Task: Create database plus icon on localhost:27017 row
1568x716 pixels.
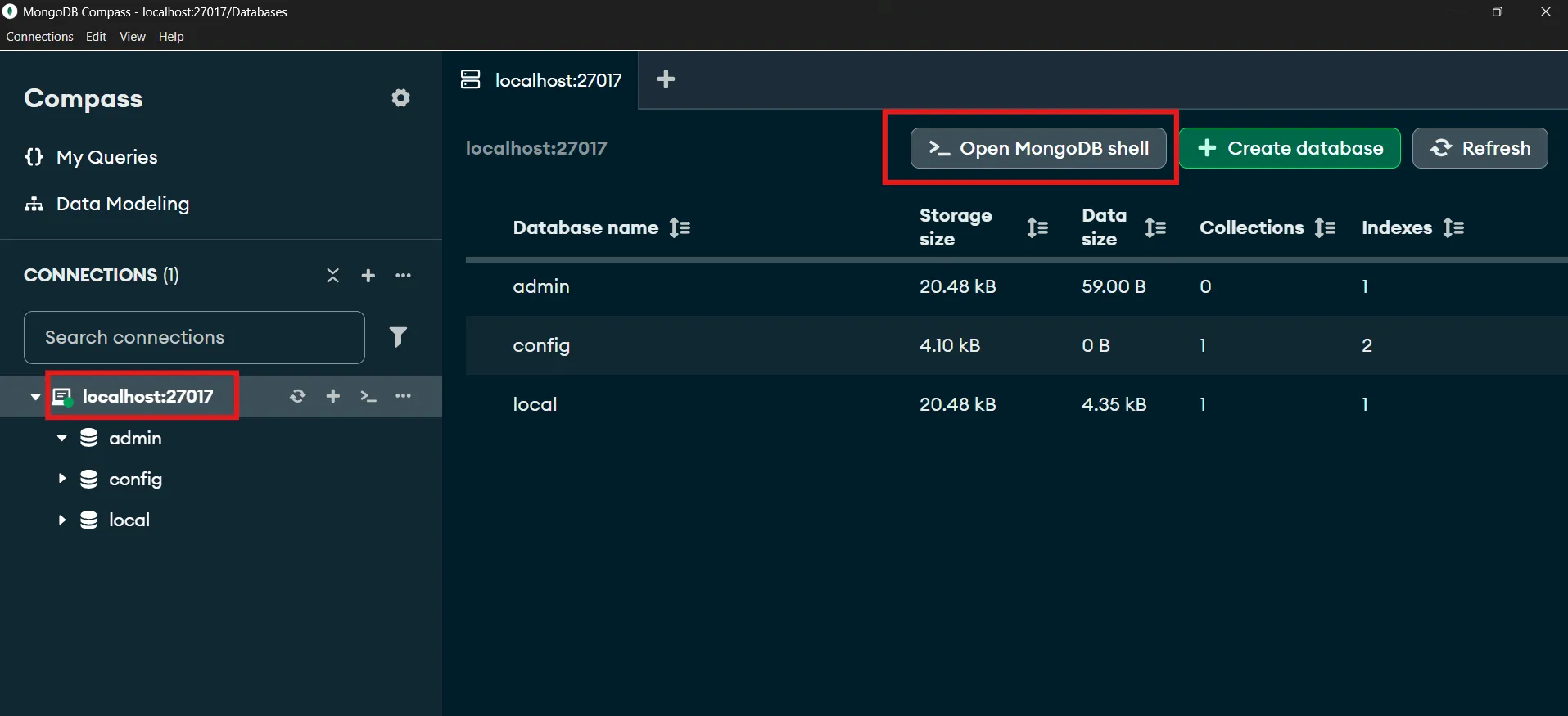Action: 333,397
